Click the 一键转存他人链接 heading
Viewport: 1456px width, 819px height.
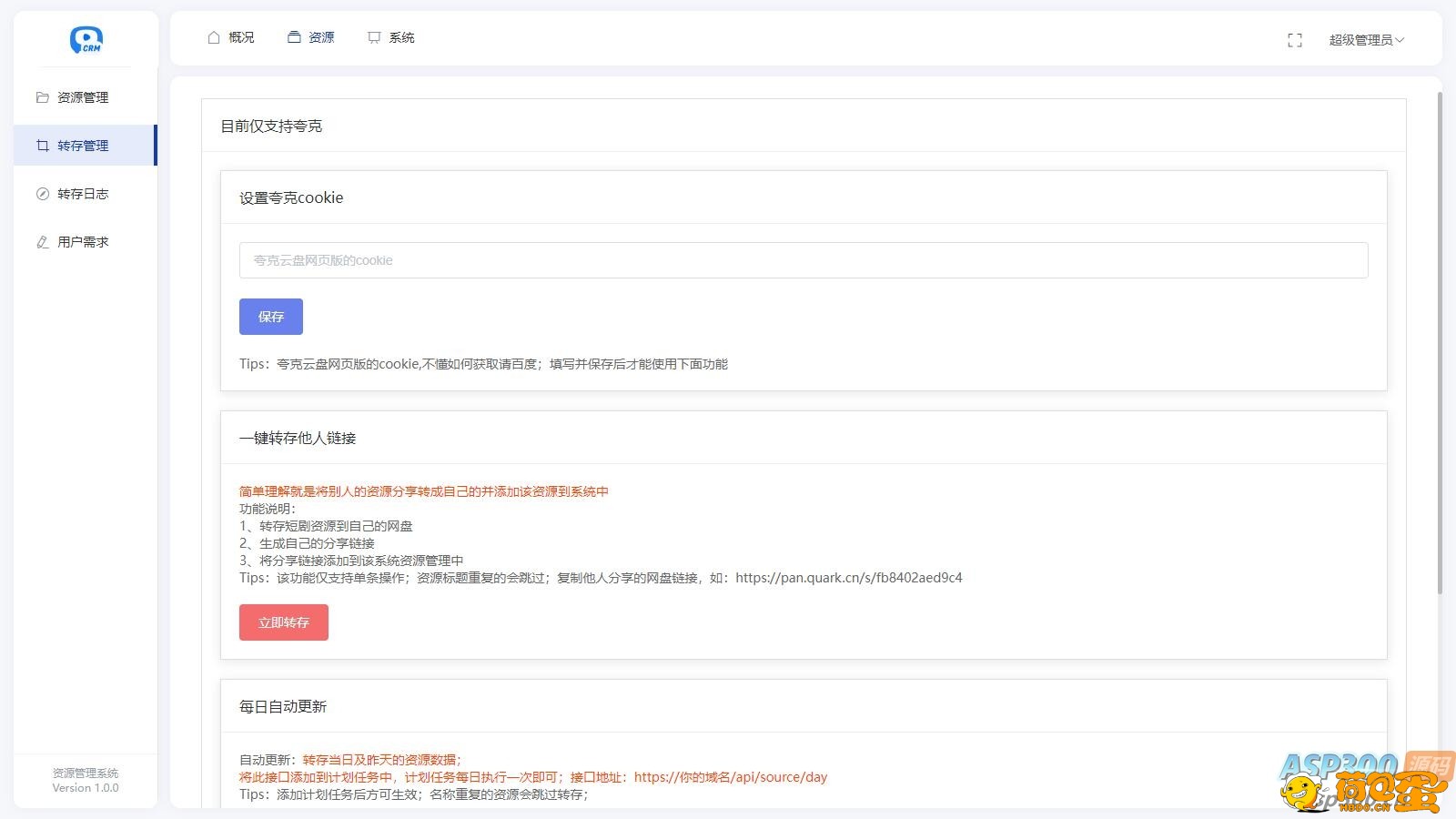click(298, 438)
